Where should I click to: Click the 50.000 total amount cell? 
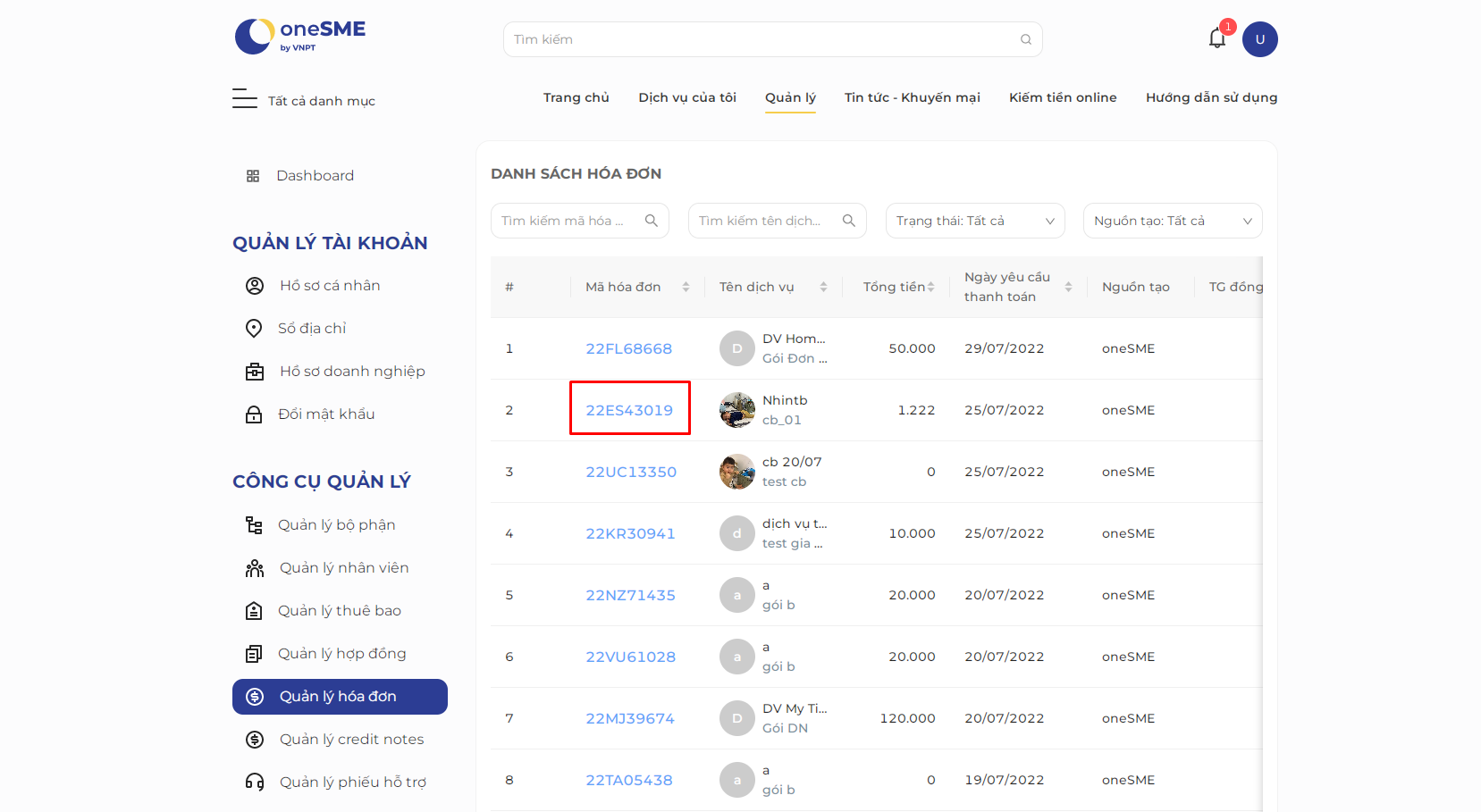pos(913,348)
